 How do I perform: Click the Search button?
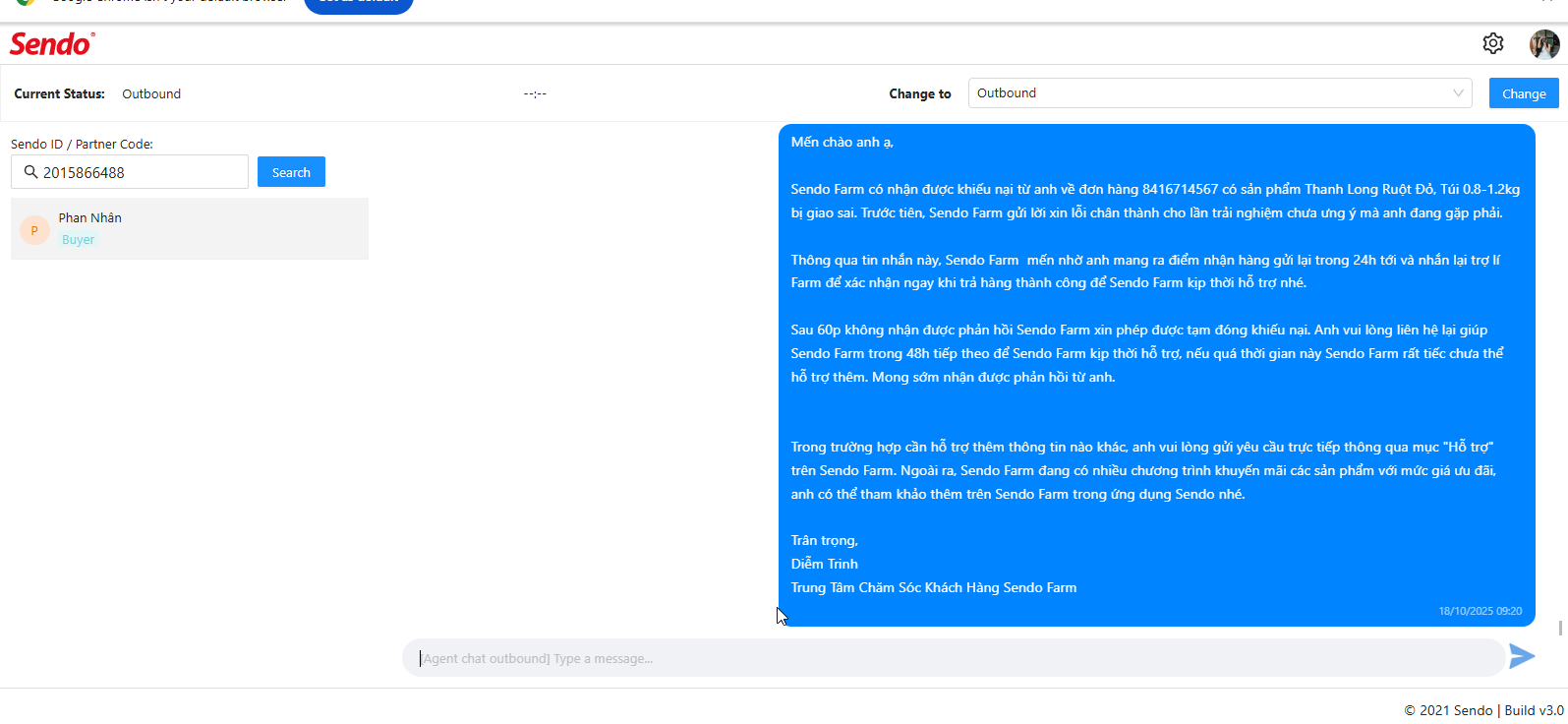(291, 172)
